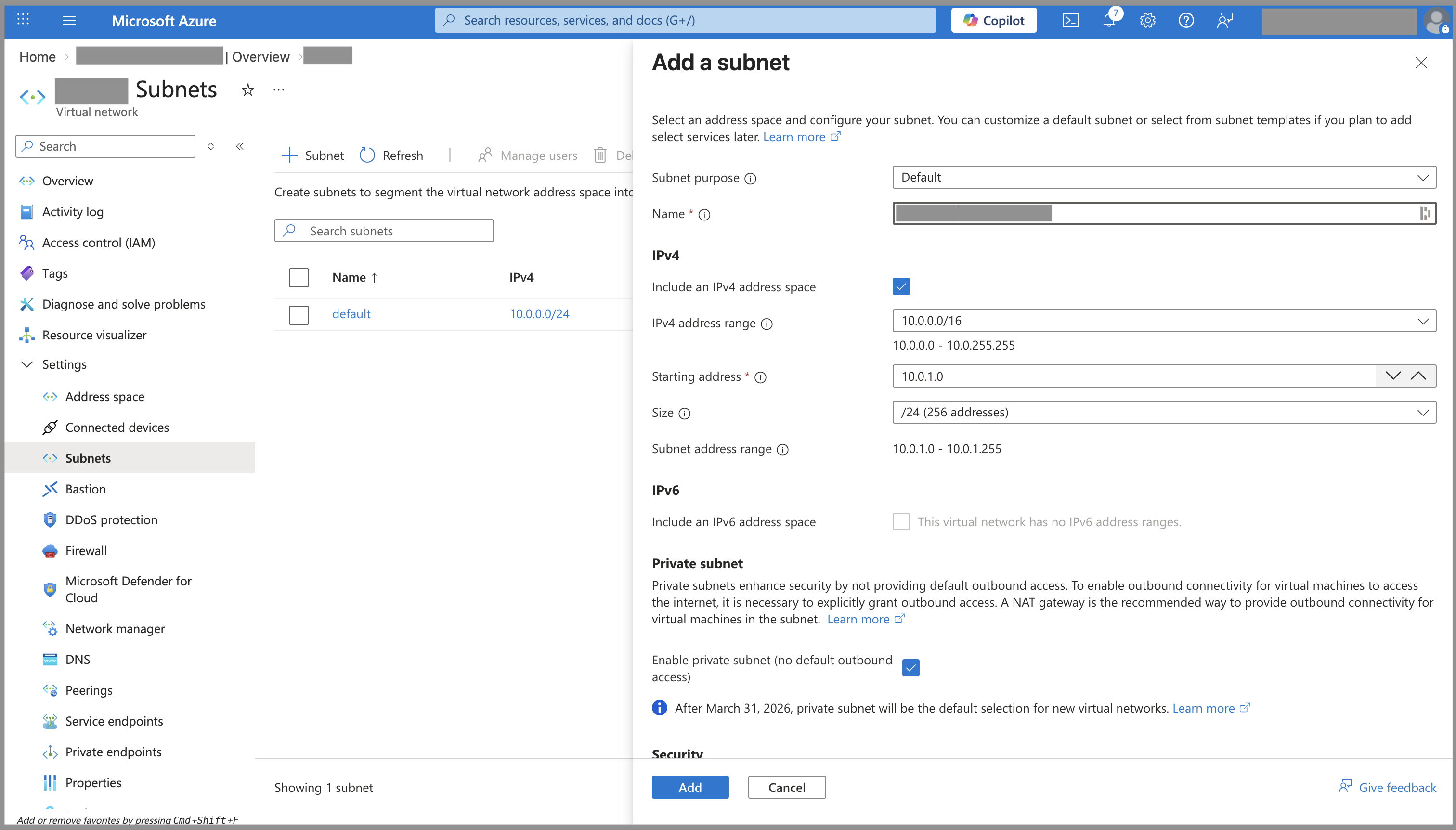
Task: Open the Subnet purpose dropdown
Action: [1164, 177]
